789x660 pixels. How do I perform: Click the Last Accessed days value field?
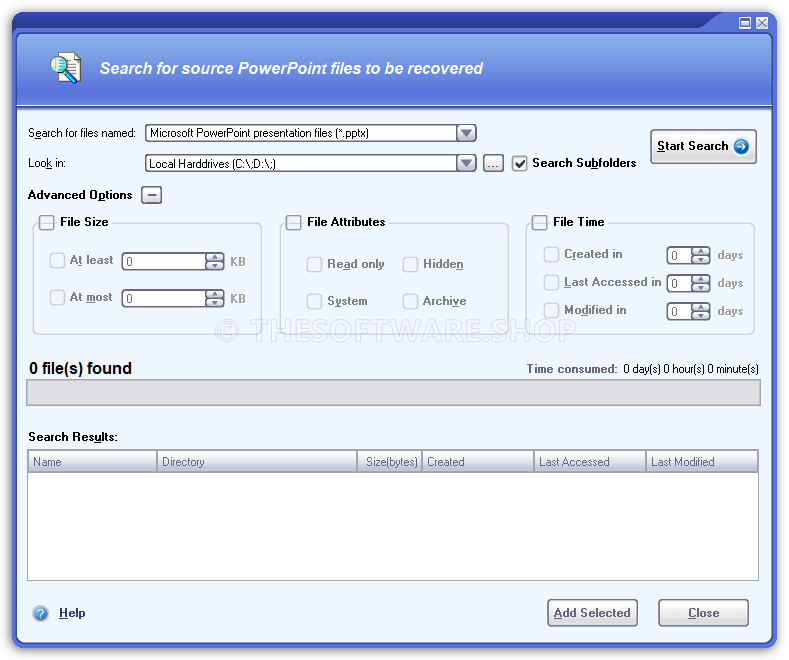pos(679,283)
